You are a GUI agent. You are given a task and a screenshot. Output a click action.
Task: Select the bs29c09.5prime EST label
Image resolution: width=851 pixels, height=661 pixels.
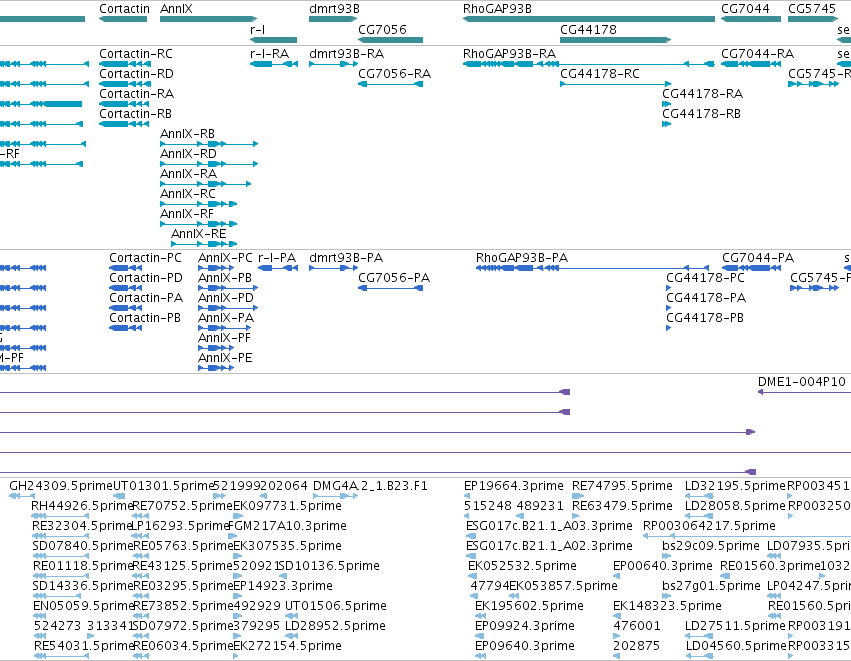[x=711, y=546]
